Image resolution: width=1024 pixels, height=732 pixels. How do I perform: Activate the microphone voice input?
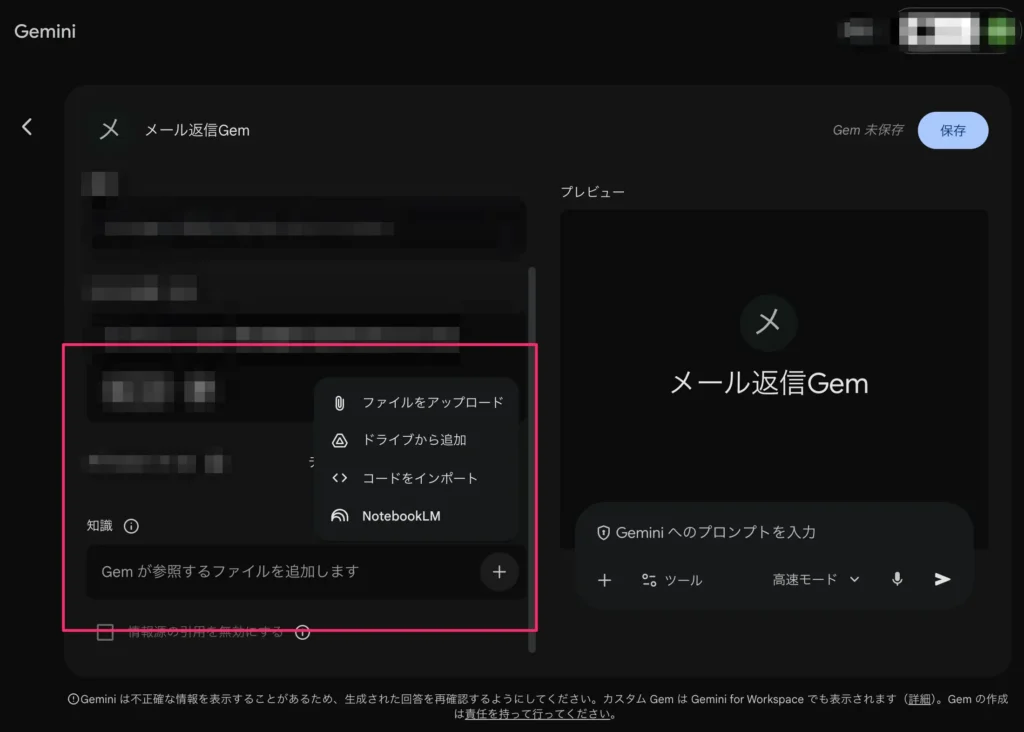pyautogui.click(x=897, y=579)
